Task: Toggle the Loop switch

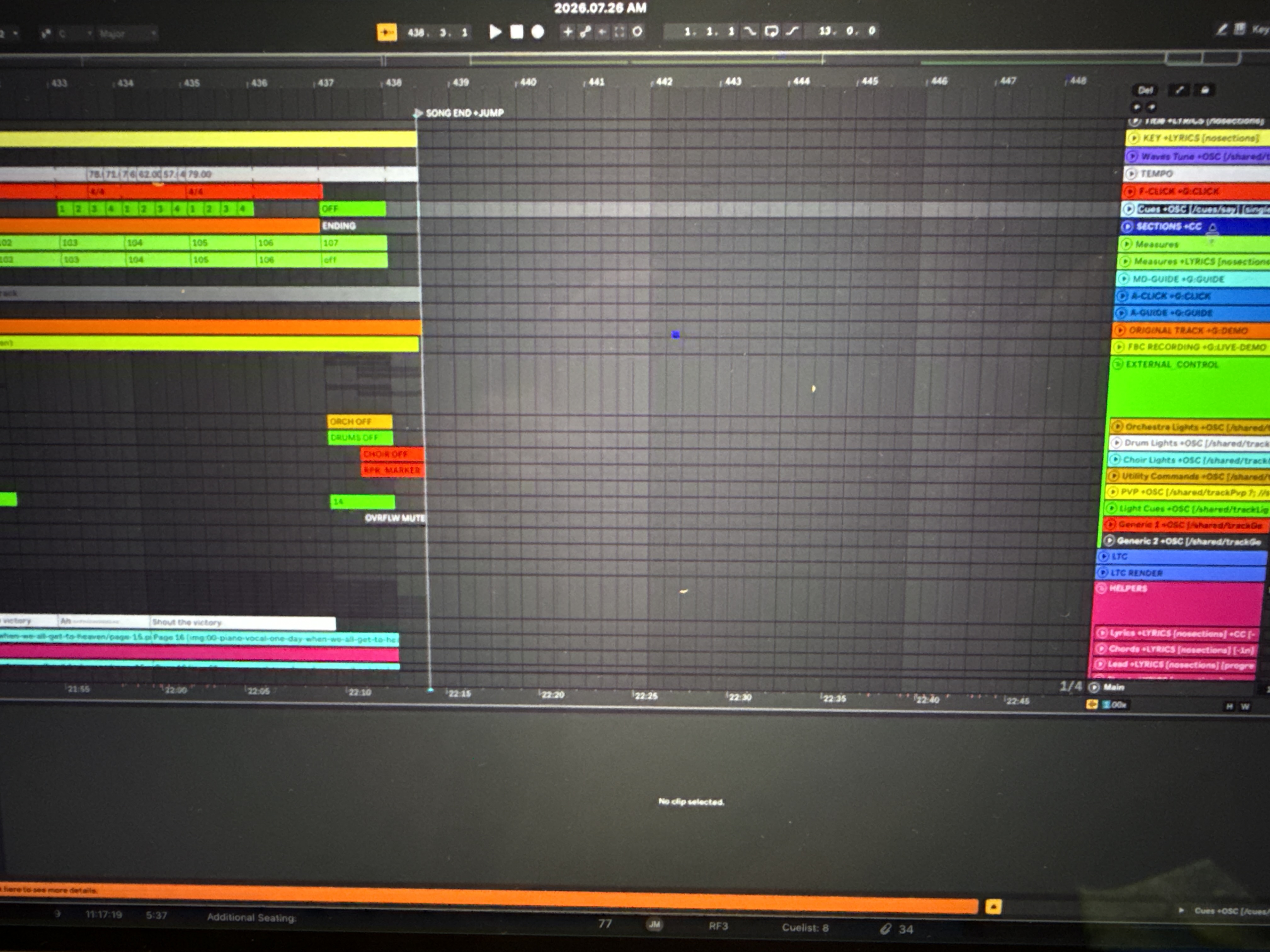Action: pos(771,31)
